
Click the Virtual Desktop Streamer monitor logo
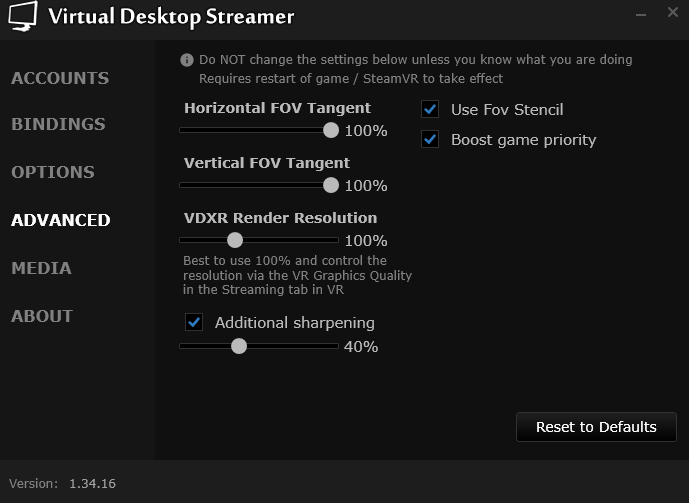(22, 16)
